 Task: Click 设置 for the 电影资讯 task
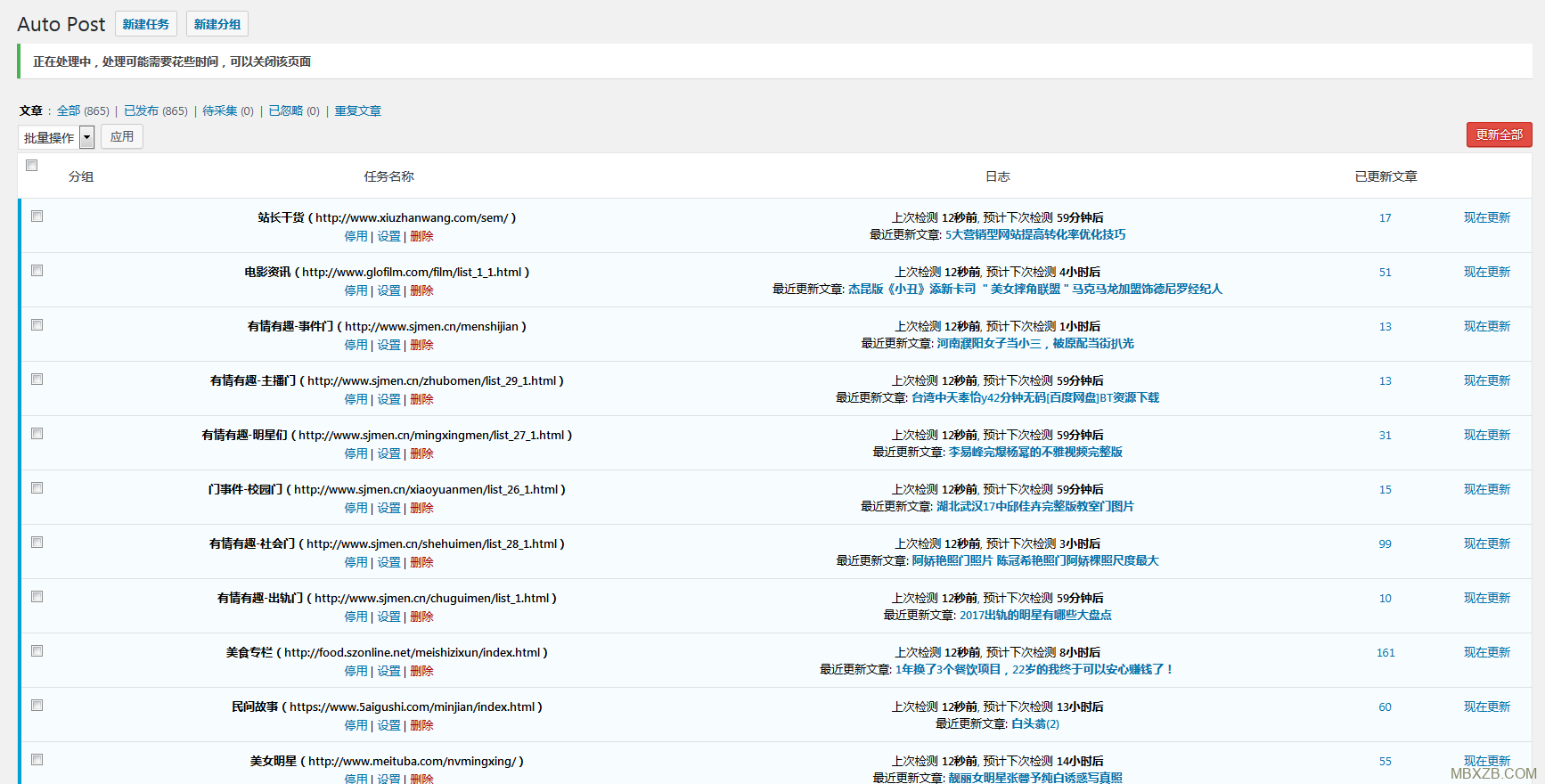tap(388, 291)
